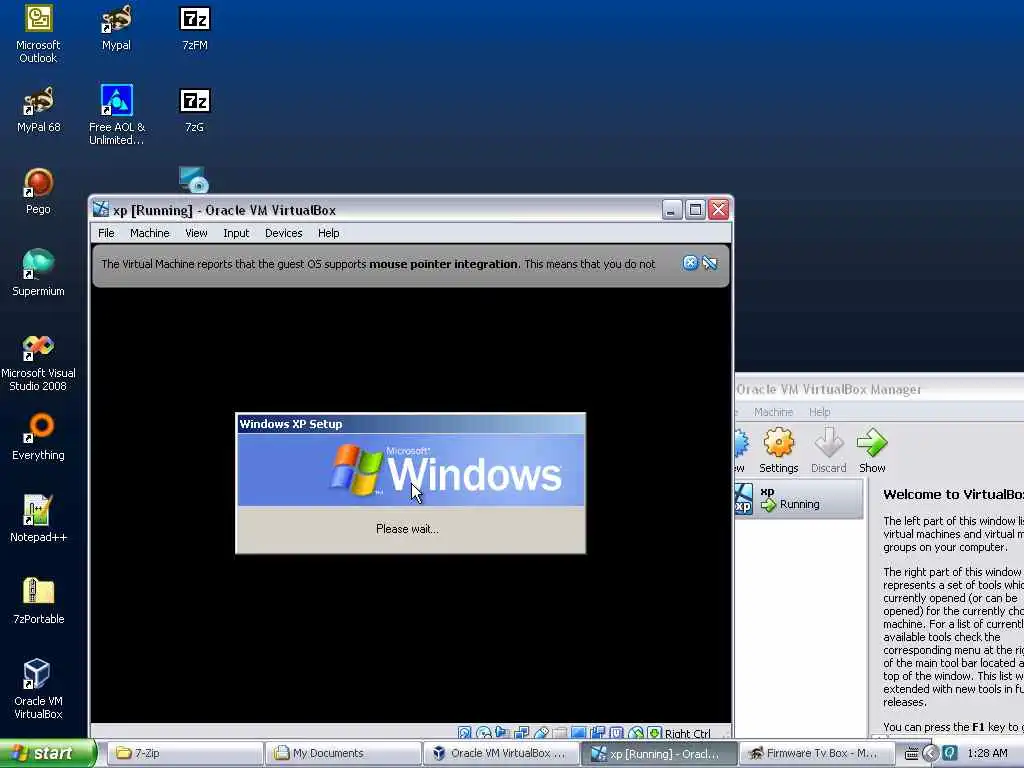The width and height of the screenshot is (1024, 768).
Task: Switch to the 7-Zip taskbar window
Action: pos(184,753)
